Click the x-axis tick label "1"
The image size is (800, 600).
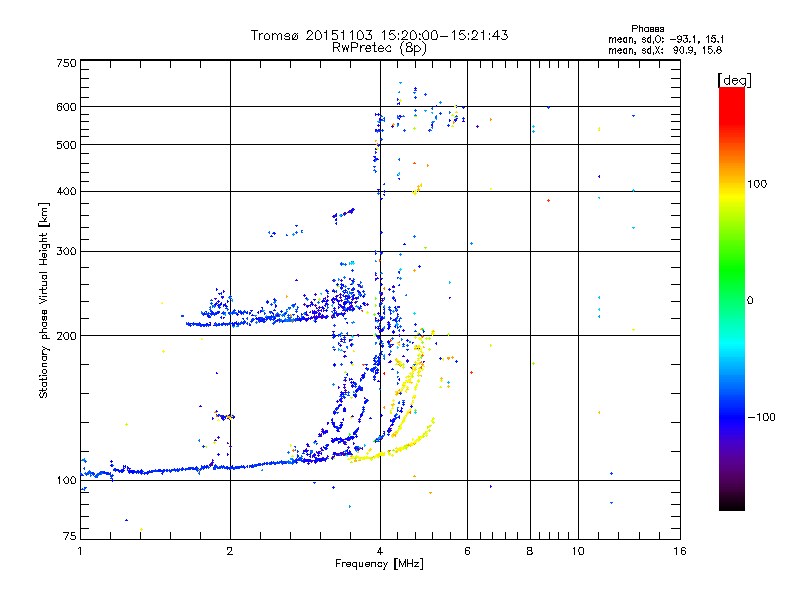[81, 551]
